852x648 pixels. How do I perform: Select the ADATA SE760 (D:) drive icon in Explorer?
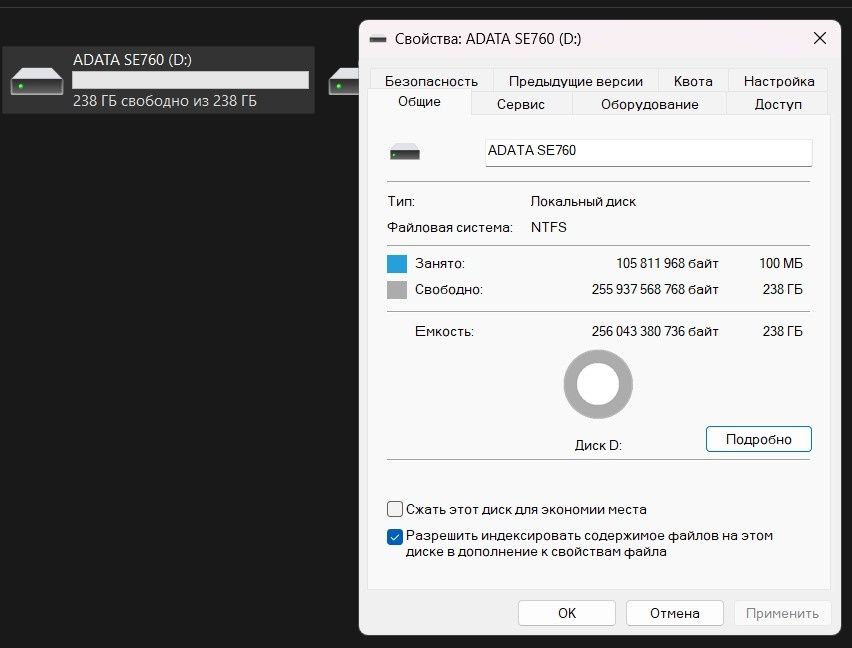click(37, 81)
